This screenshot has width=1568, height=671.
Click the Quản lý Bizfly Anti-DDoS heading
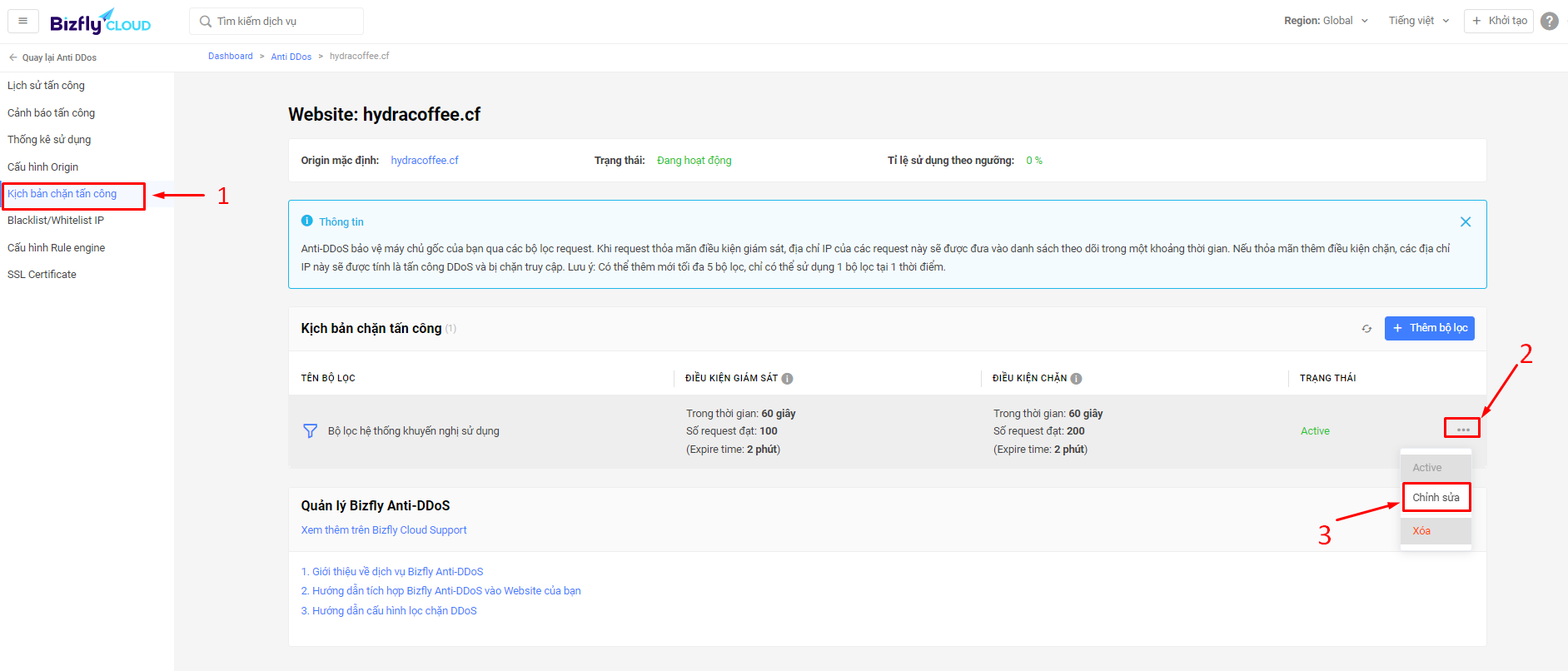tap(376, 506)
